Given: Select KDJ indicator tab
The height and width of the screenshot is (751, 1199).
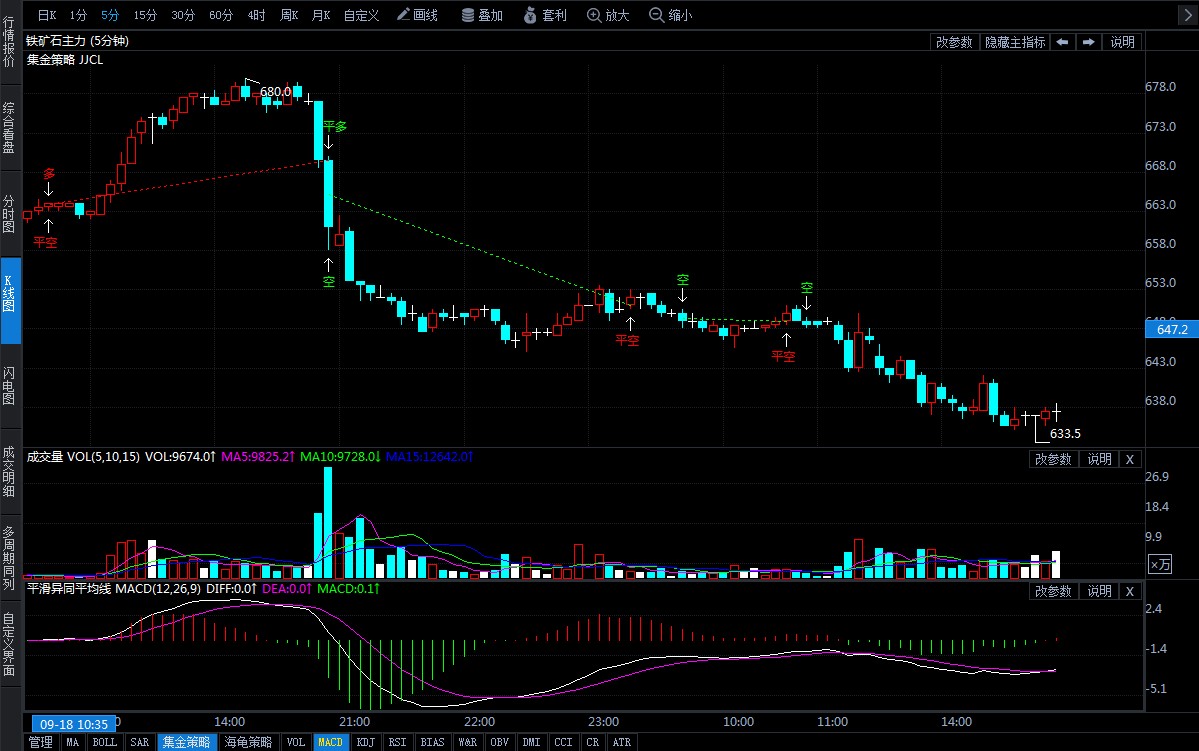Looking at the screenshot, I should coord(366,743).
